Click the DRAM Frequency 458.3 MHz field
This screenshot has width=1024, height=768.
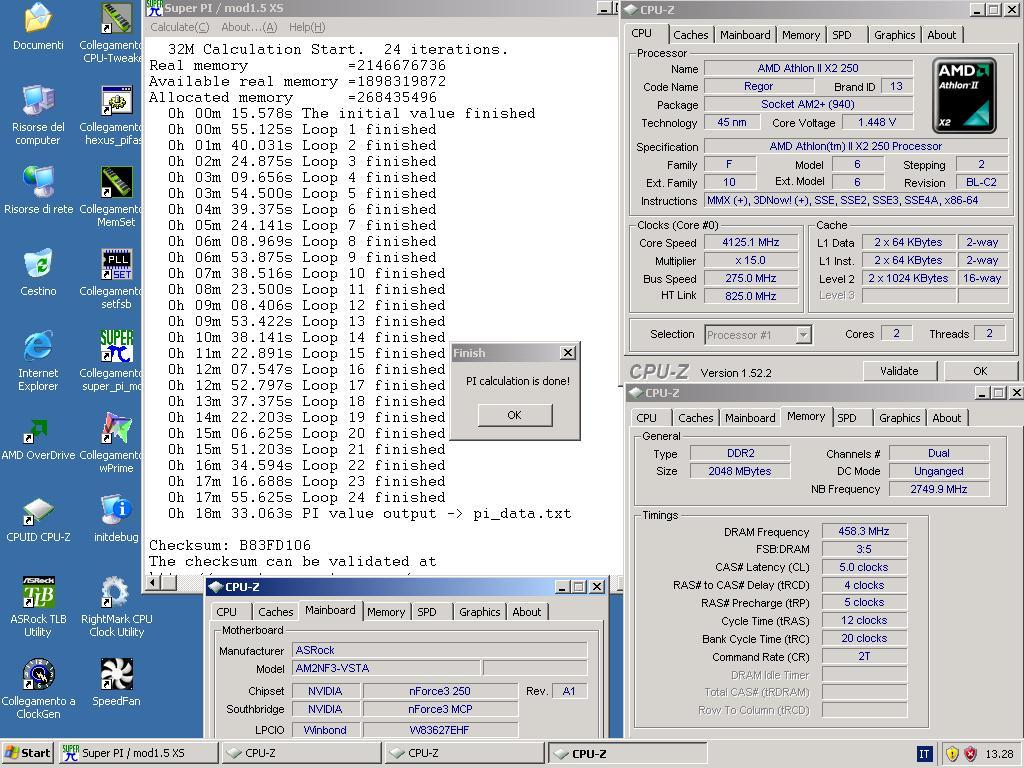pos(863,532)
